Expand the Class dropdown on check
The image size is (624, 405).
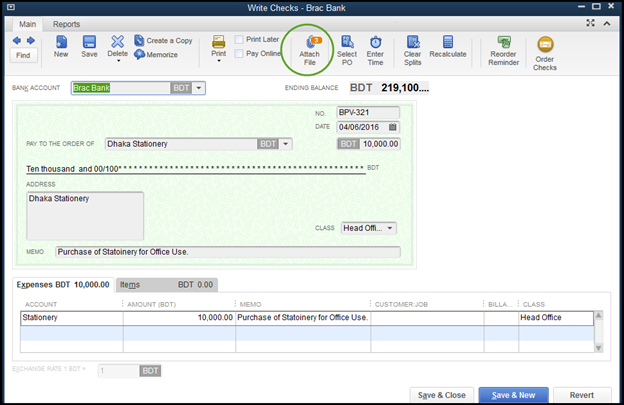389,228
